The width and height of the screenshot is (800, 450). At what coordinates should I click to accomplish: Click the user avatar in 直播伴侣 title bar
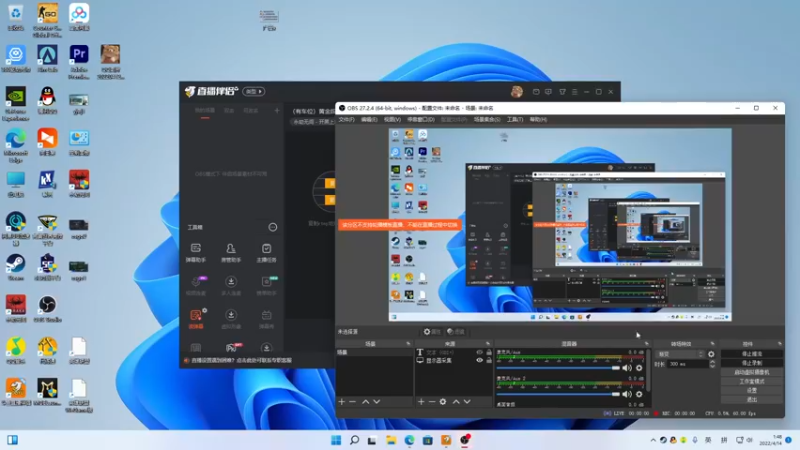tap(516, 92)
